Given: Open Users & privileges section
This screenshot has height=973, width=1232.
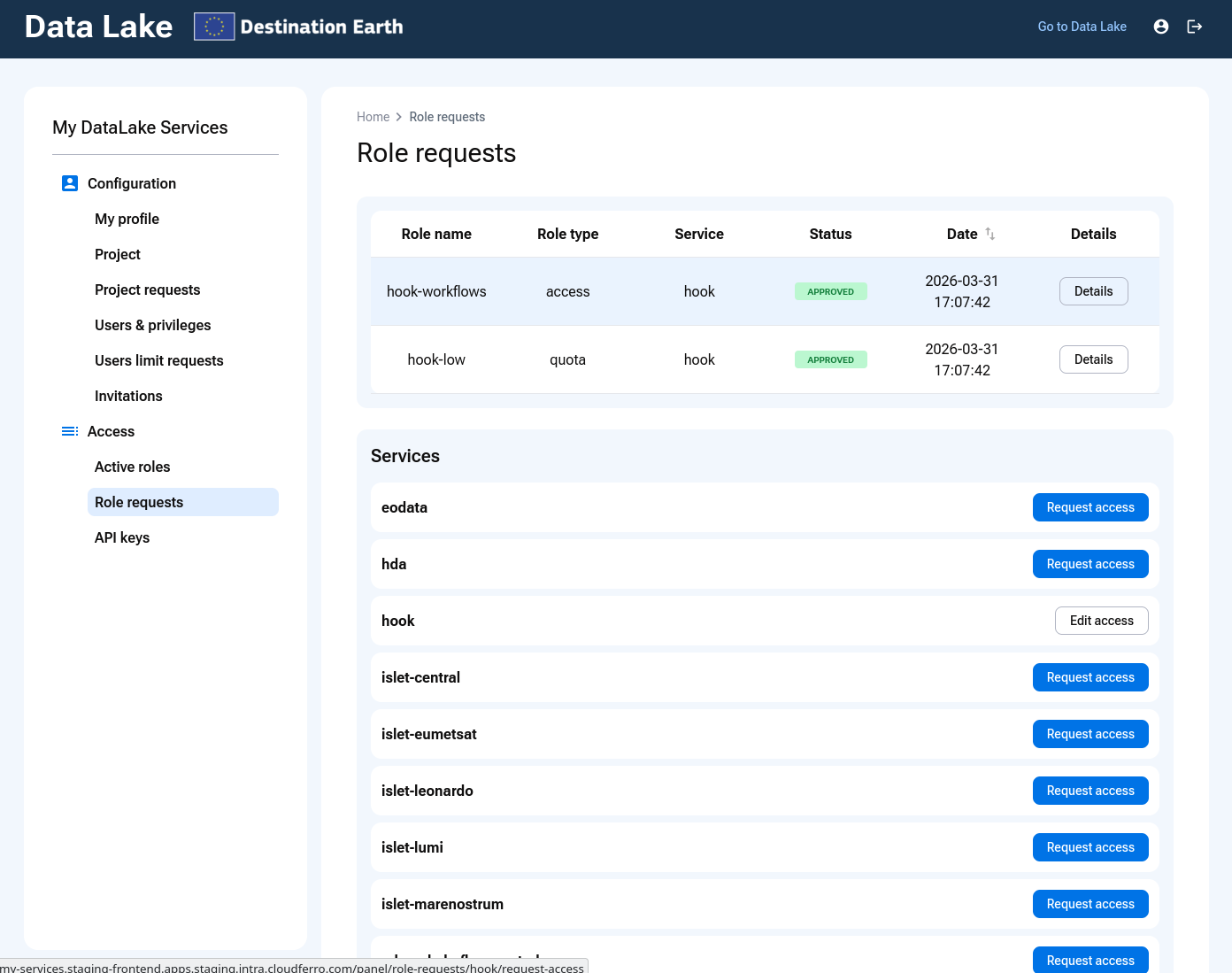Looking at the screenshot, I should tap(153, 325).
